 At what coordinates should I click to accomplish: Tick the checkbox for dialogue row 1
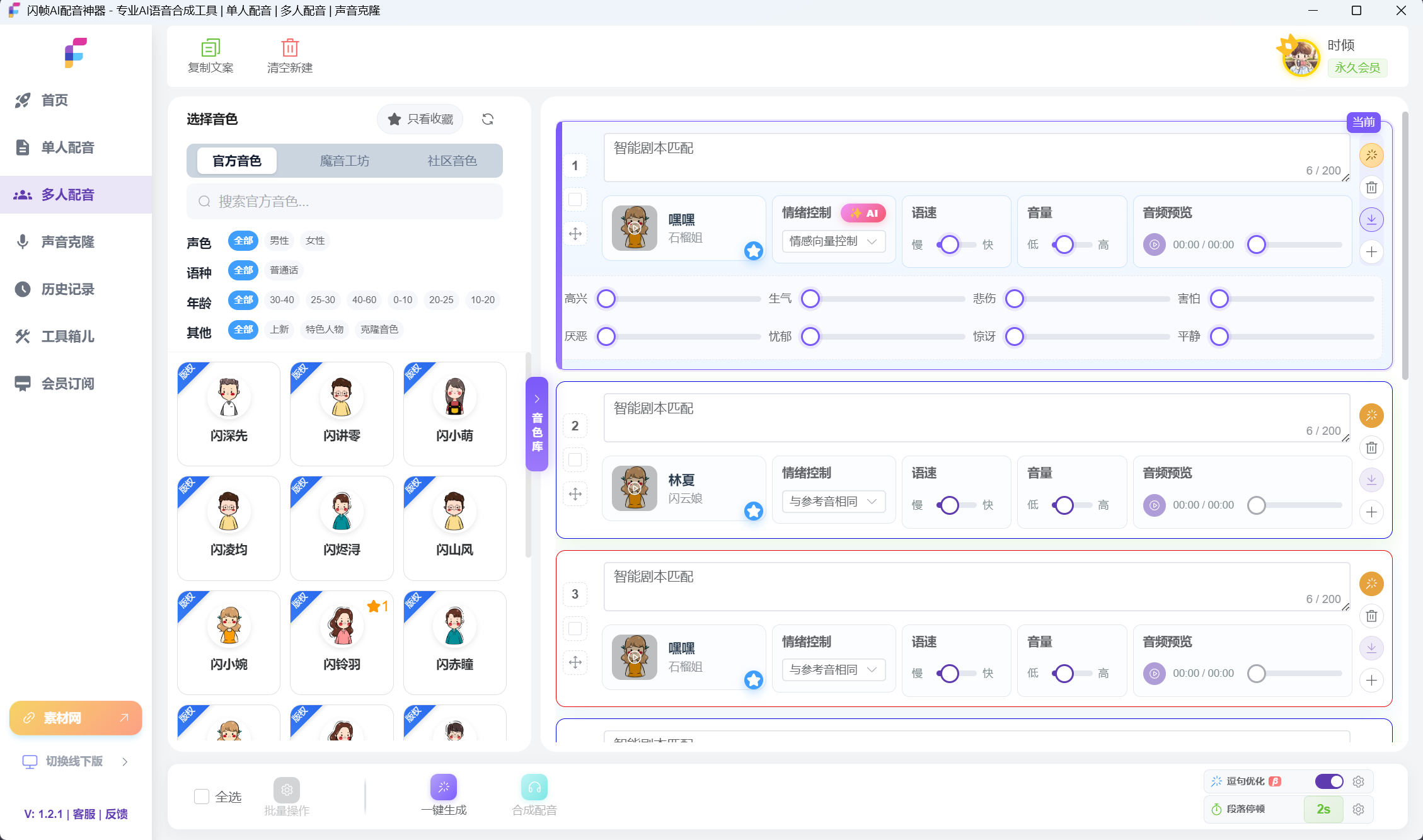(575, 200)
